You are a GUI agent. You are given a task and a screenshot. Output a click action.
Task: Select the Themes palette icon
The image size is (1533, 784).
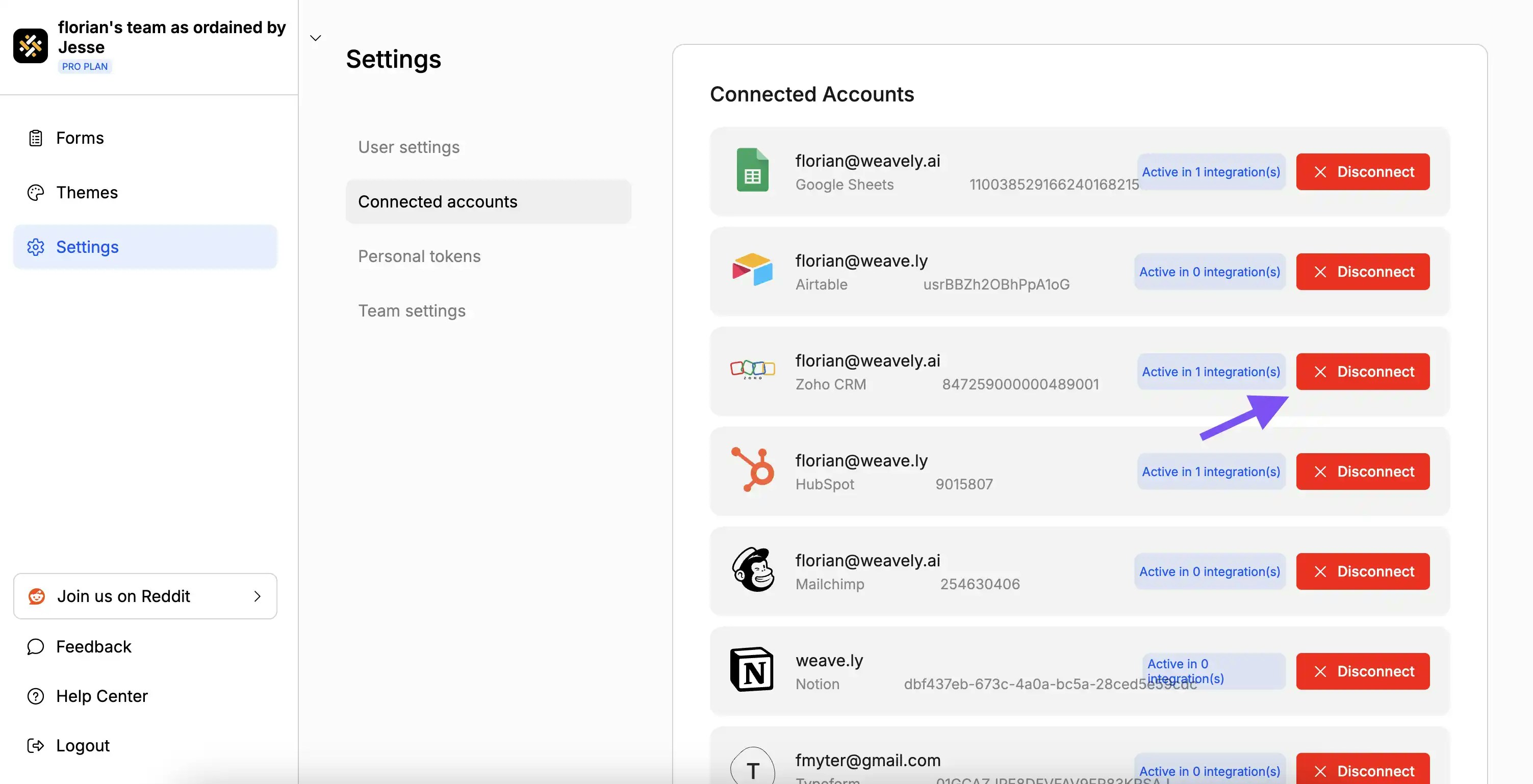(x=35, y=192)
